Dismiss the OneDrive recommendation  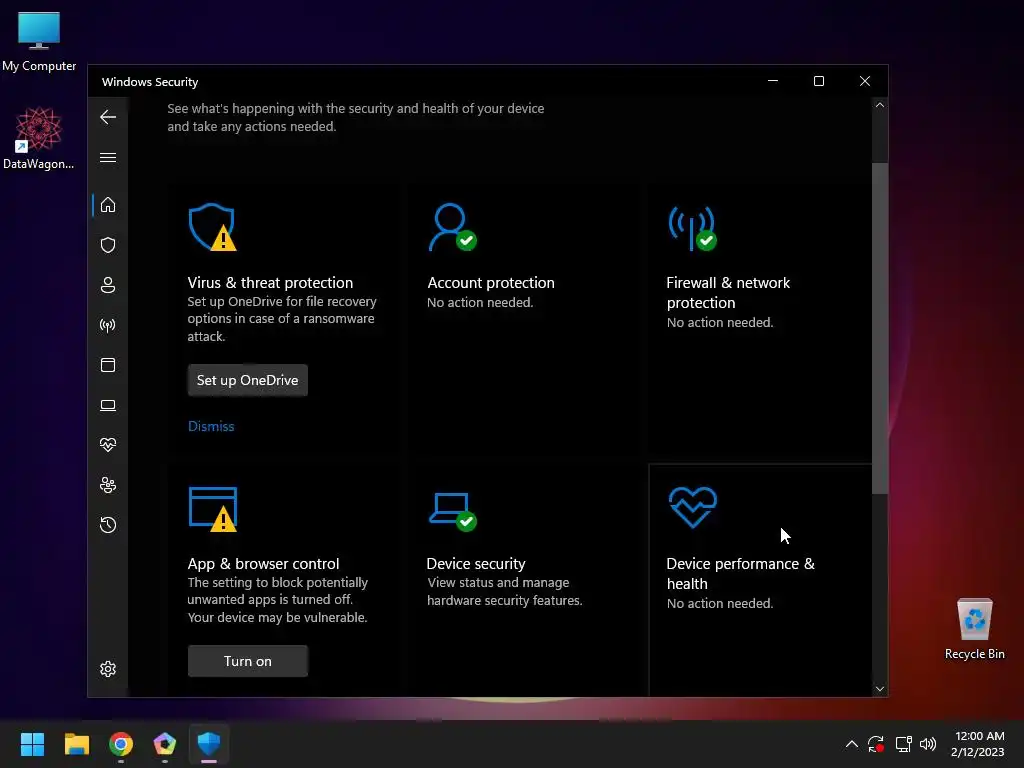pyautogui.click(x=211, y=426)
